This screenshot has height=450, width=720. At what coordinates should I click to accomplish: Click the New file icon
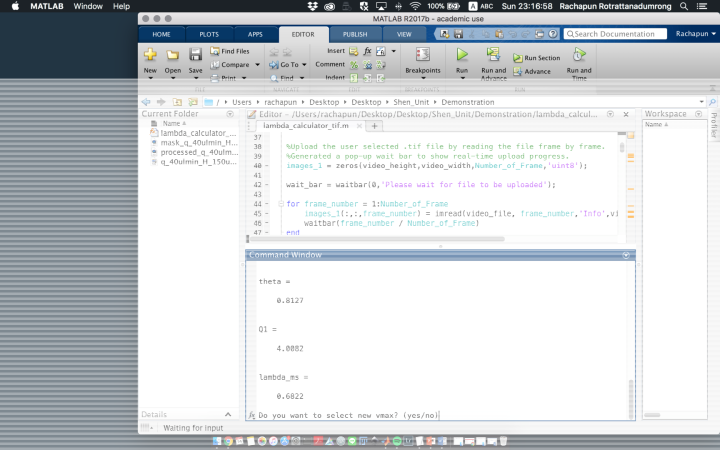150,55
